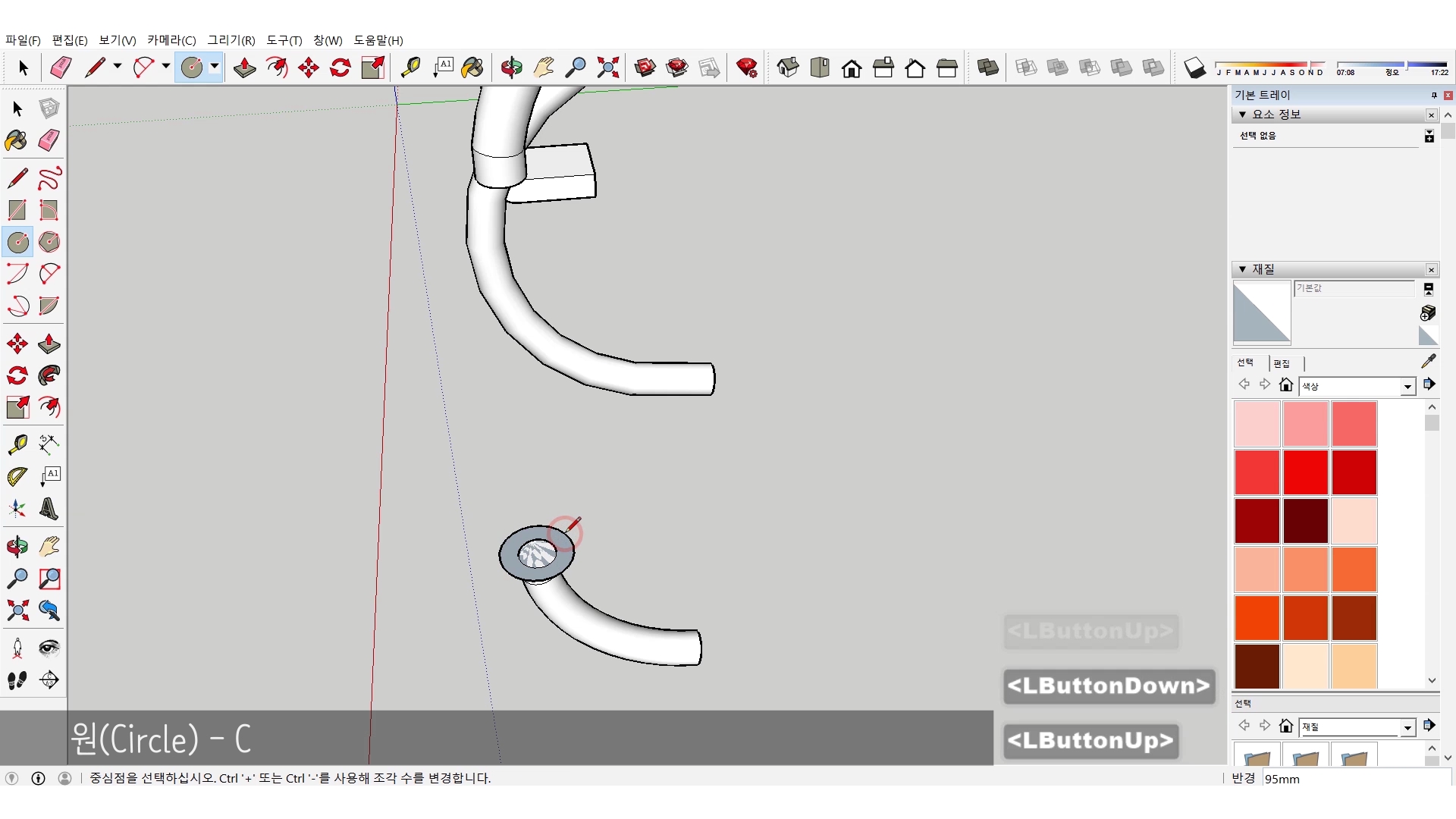Toggle auto-hide pin on 기본 트레이

[1433, 95]
